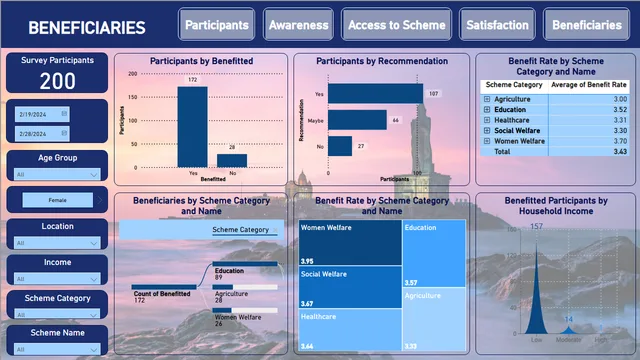Open the Access to Scheme page

(396, 25)
